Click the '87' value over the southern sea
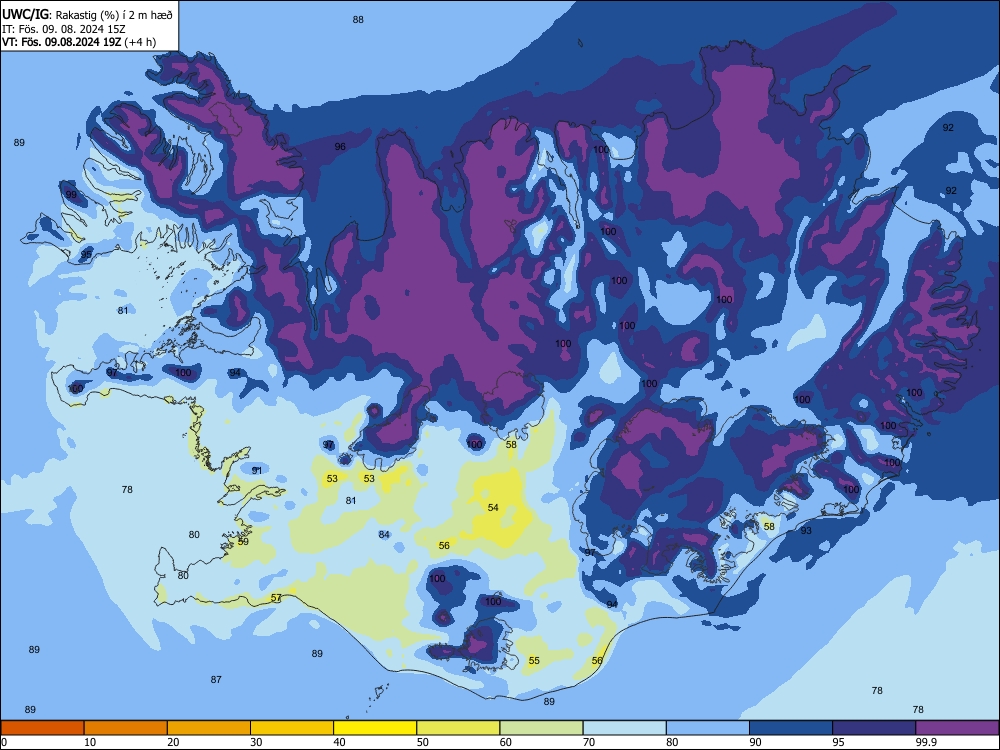The height and width of the screenshot is (750, 1000). [x=216, y=680]
